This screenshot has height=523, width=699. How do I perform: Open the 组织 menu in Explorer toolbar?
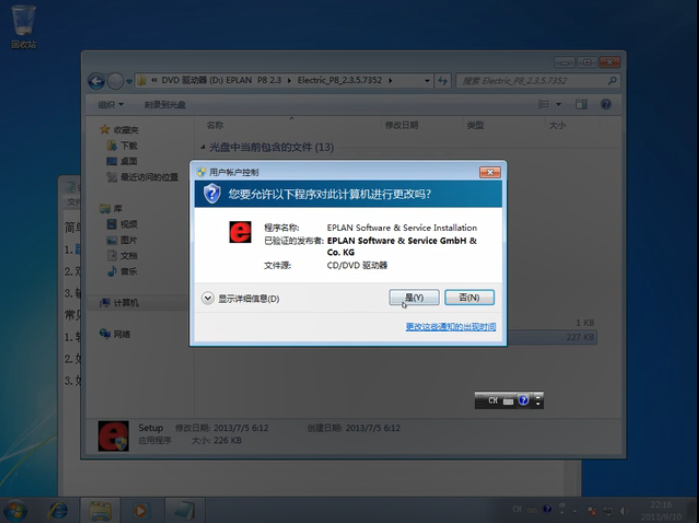click(x=111, y=105)
